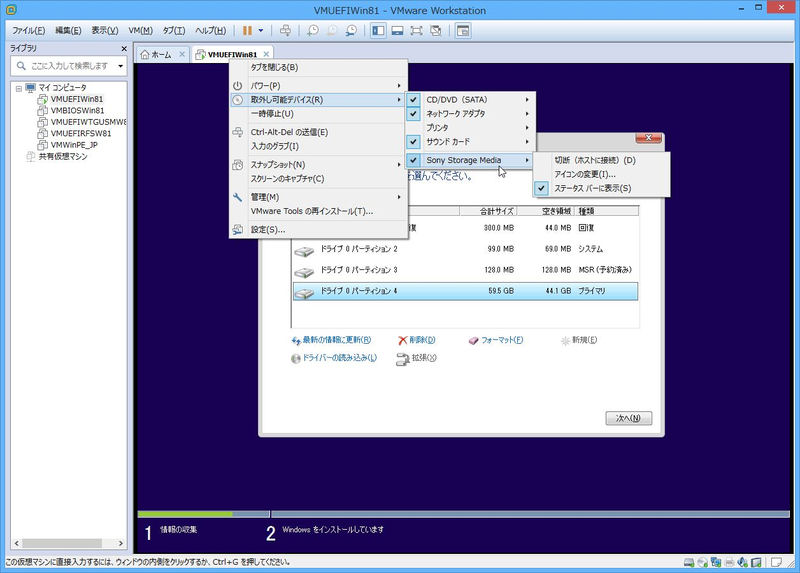Expand the スナップショット(N) submenu arrow
800x573 pixels.
coord(399,165)
